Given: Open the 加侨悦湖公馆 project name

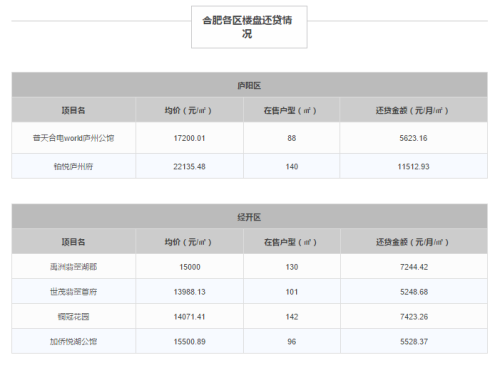Looking at the screenshot, I should [74, 341].
